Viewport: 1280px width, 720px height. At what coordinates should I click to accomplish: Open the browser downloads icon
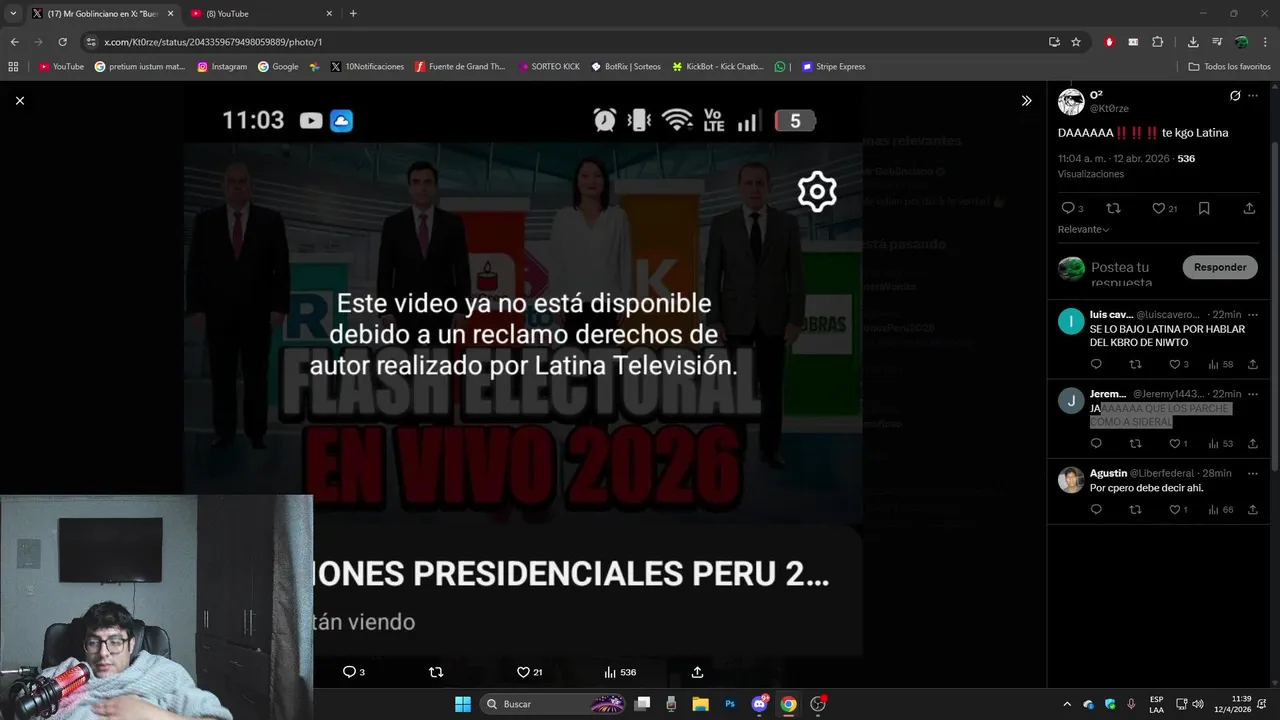[1193, 42]
